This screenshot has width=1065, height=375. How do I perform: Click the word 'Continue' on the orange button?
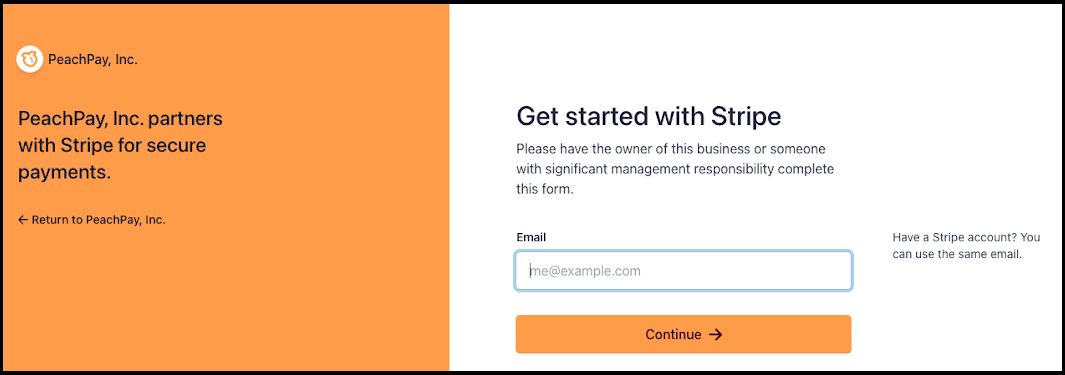(x=673, y=334)
